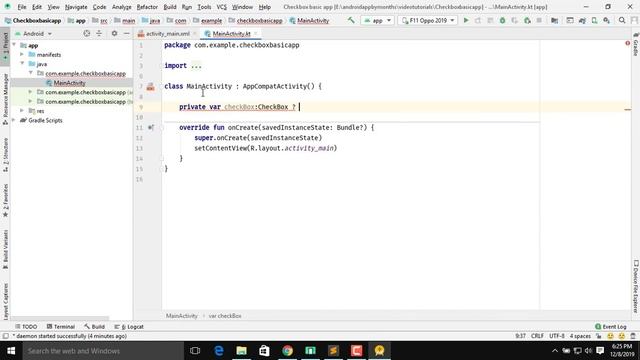Open Search Everywhere magnifier icon
Viewport: 640px width, 360px height.
pos(622,20)
